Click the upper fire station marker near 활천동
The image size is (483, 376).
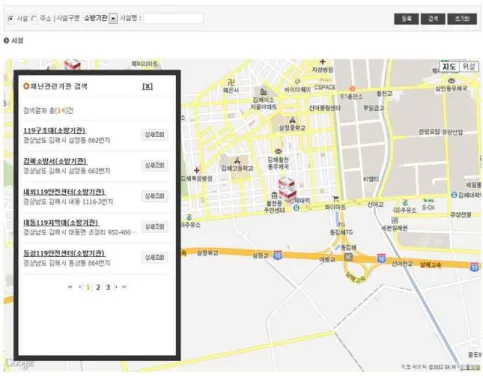[x=286, y=182]
